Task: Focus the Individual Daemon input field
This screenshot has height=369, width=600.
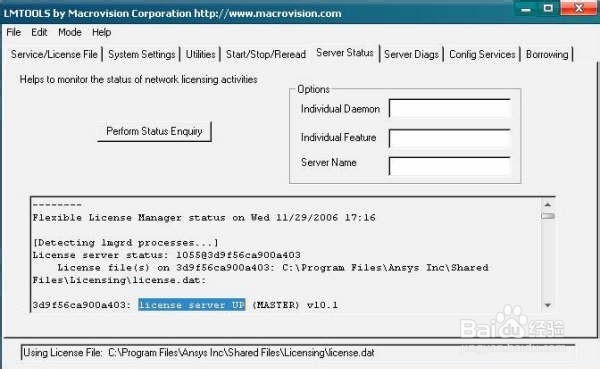Action: (x=450, y=109)
